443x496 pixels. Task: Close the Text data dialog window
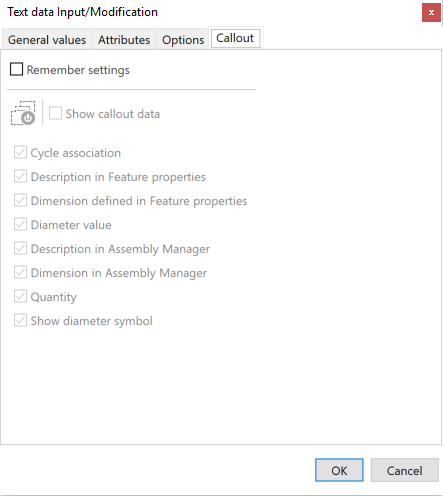click(431, 13)
